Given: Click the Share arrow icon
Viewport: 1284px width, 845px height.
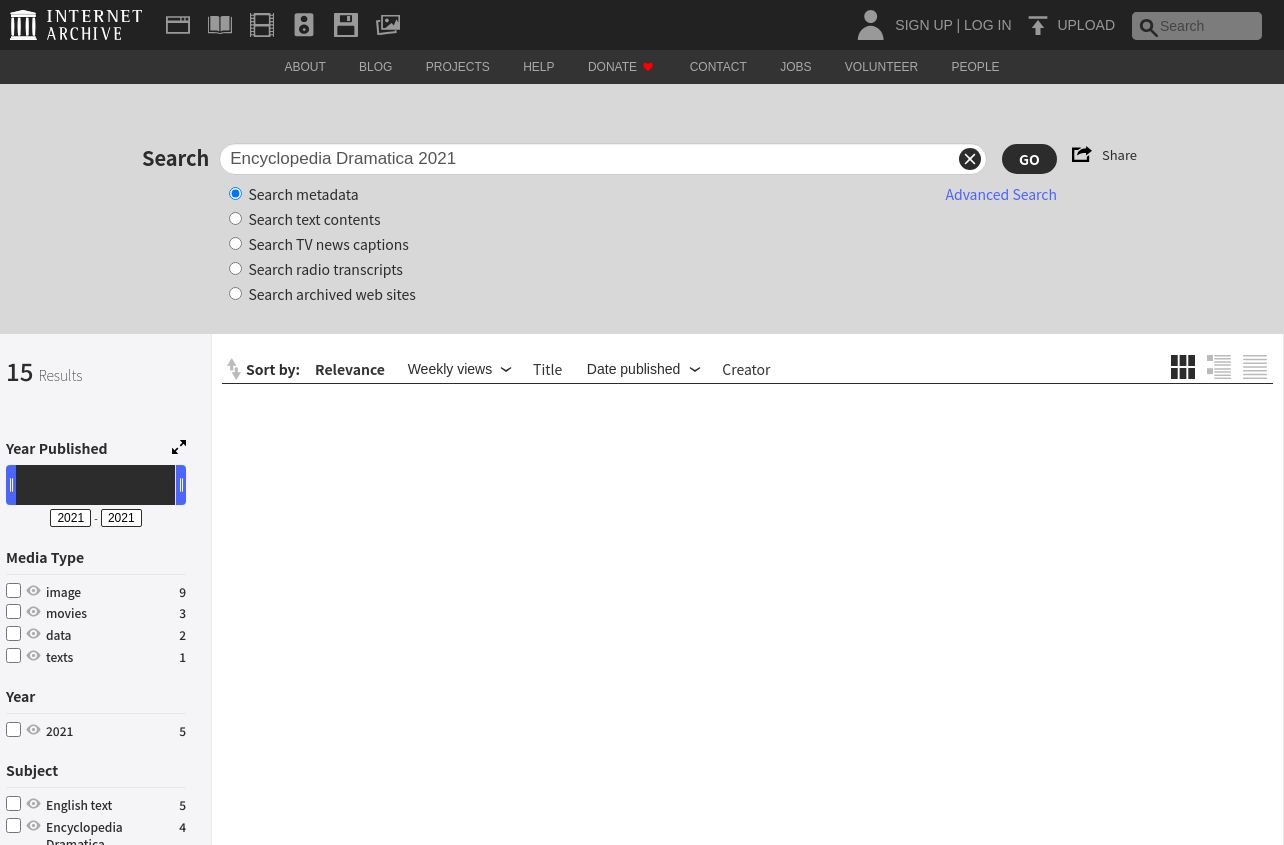Looking at the screenshot, I should pyautogui.click(x=1081, y=154).
